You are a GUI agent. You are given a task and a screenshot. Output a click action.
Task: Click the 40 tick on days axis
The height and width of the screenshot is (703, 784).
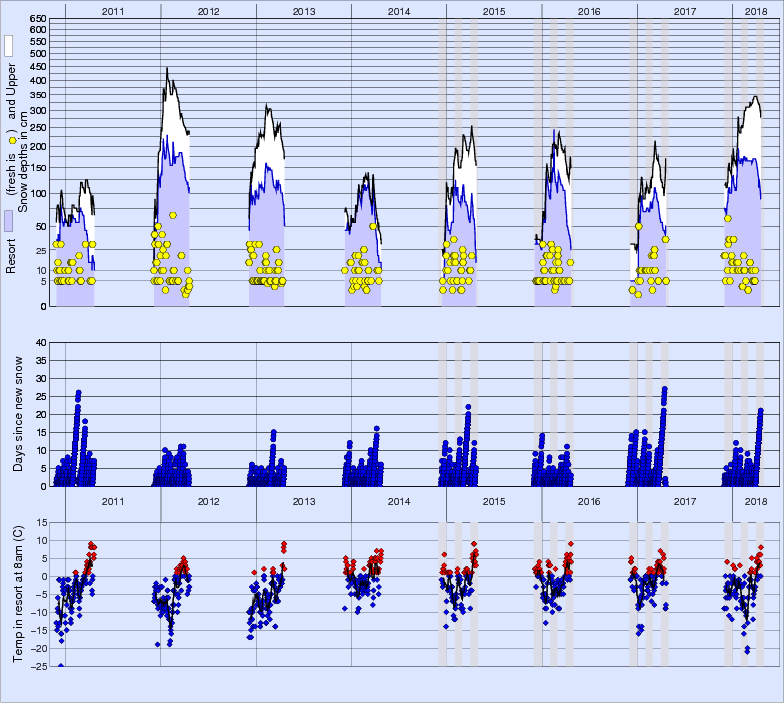pos(41,342)
